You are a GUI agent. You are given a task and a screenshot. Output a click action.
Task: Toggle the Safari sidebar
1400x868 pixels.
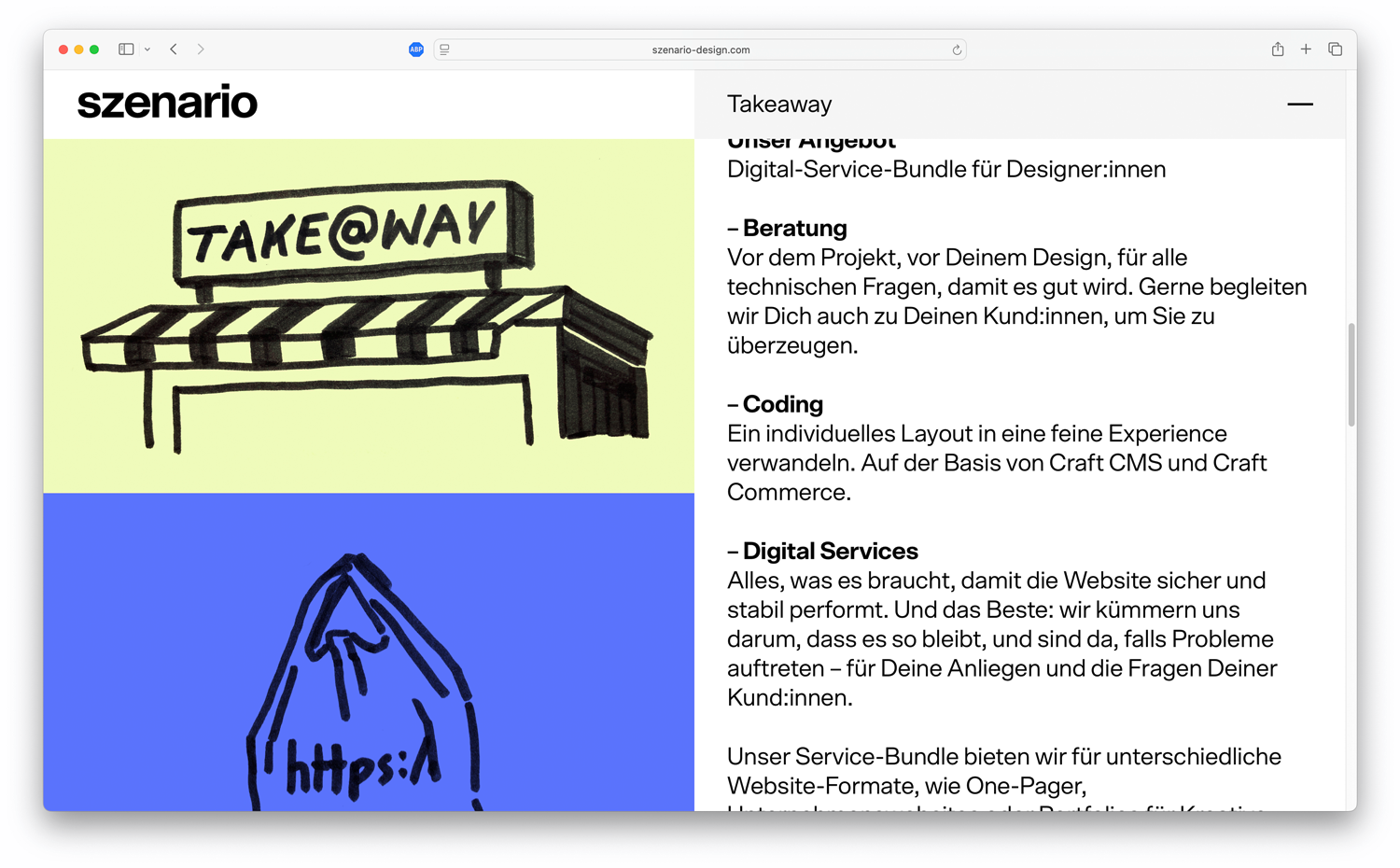click(126, 49)
